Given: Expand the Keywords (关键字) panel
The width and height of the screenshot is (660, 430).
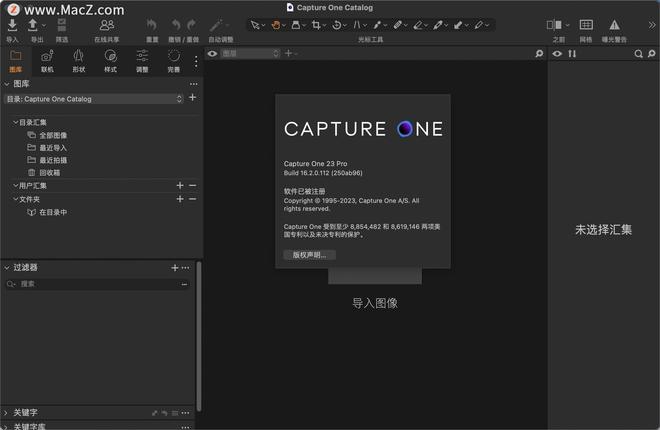Looking at the screenshot, I should click(6, 413).
